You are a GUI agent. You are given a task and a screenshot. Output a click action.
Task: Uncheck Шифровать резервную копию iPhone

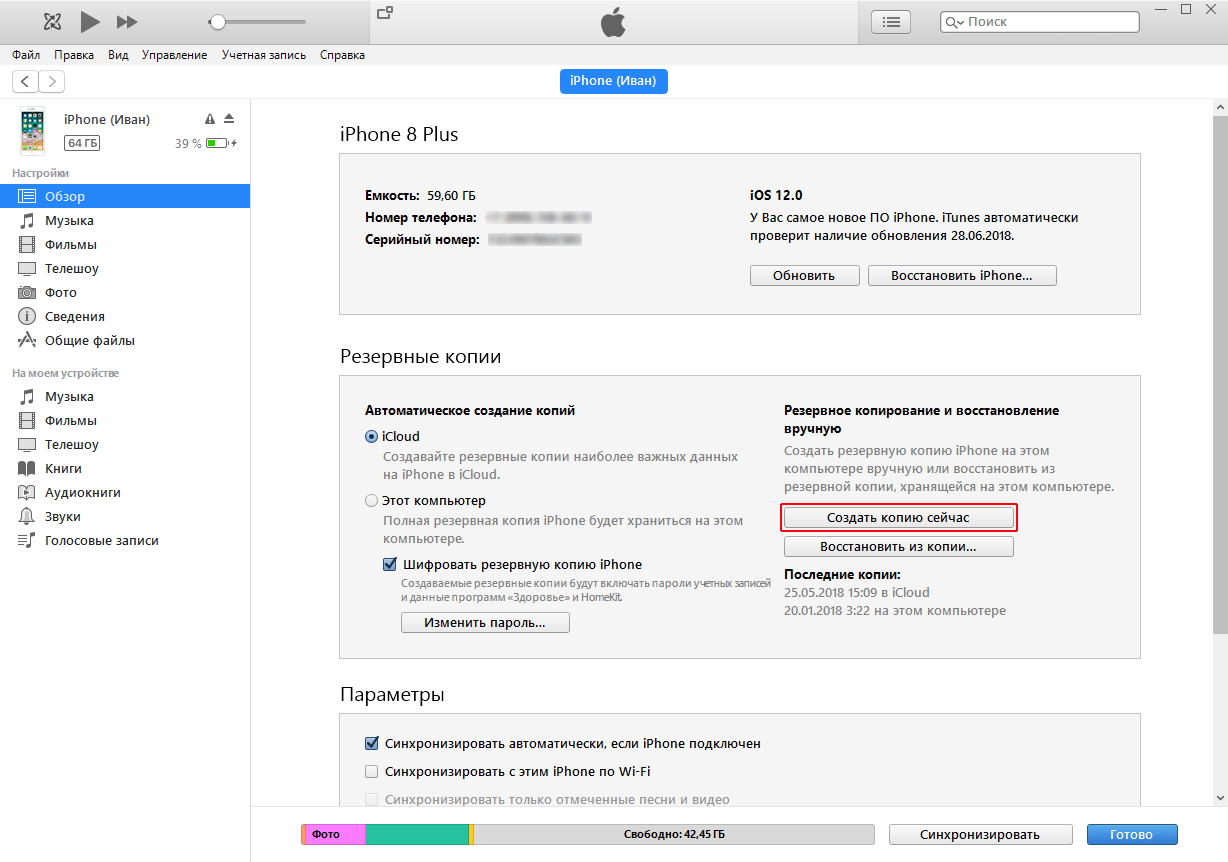coord(390,564)
